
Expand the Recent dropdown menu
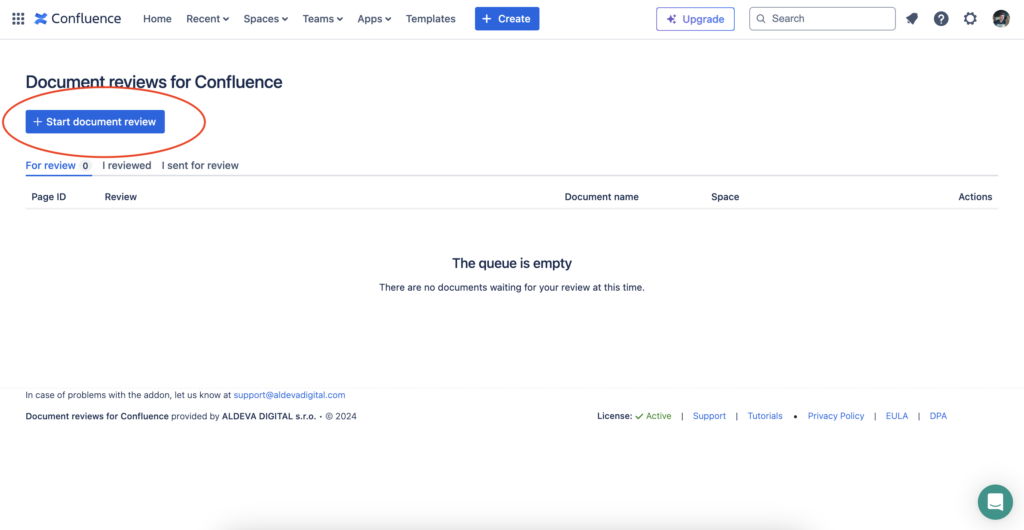(x=208, y=19)
